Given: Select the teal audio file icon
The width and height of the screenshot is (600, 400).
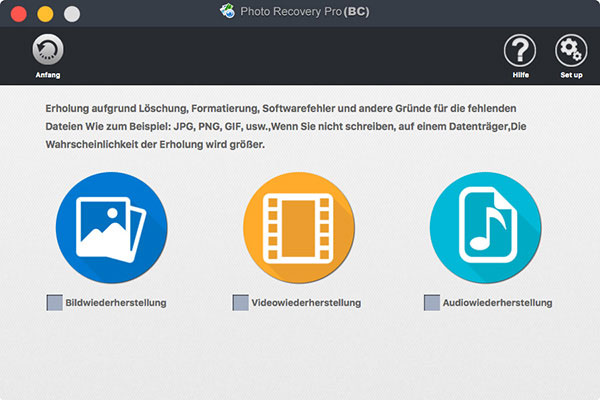Looking at the screenshot, I should tap(486, 228).
